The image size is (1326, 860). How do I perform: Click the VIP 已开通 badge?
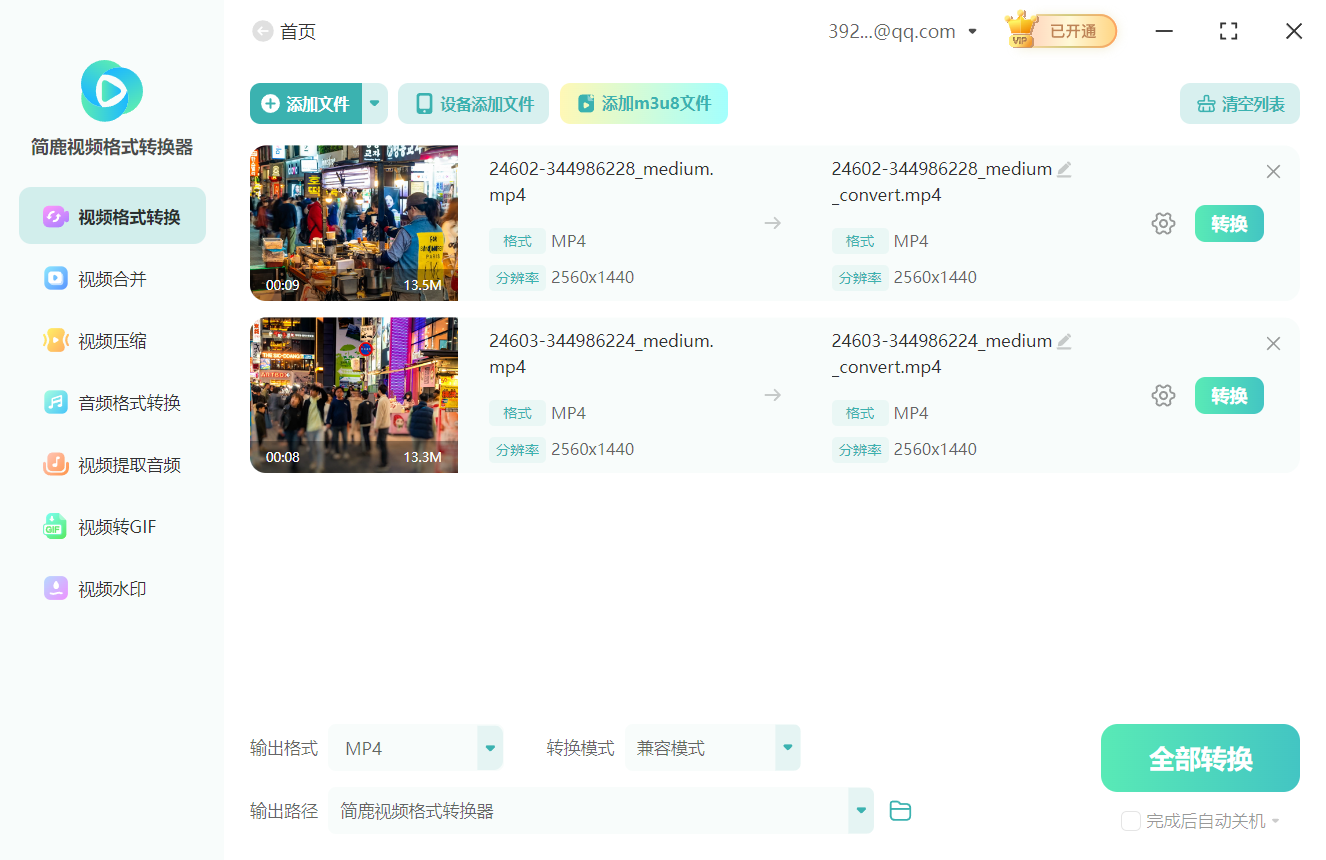pyautogui.click(x=1059, y=30)
